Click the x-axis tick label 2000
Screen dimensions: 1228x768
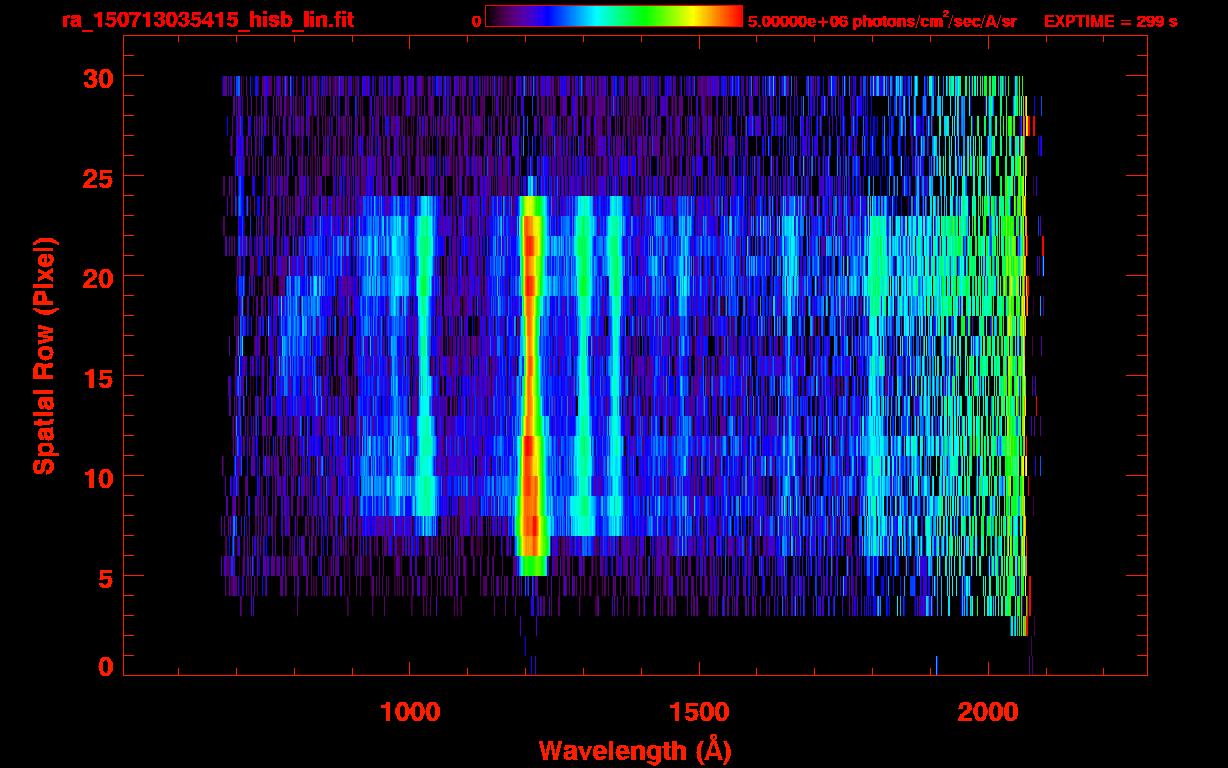click(x=988, y=711)
